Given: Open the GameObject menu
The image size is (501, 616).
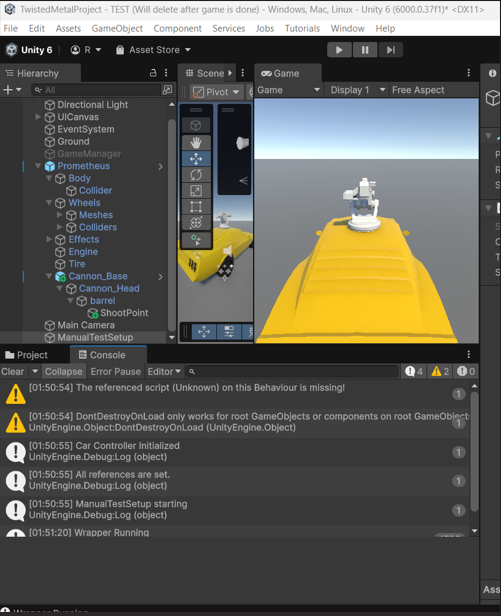Looking at the screenshot, I should click(x=117, y=28).
